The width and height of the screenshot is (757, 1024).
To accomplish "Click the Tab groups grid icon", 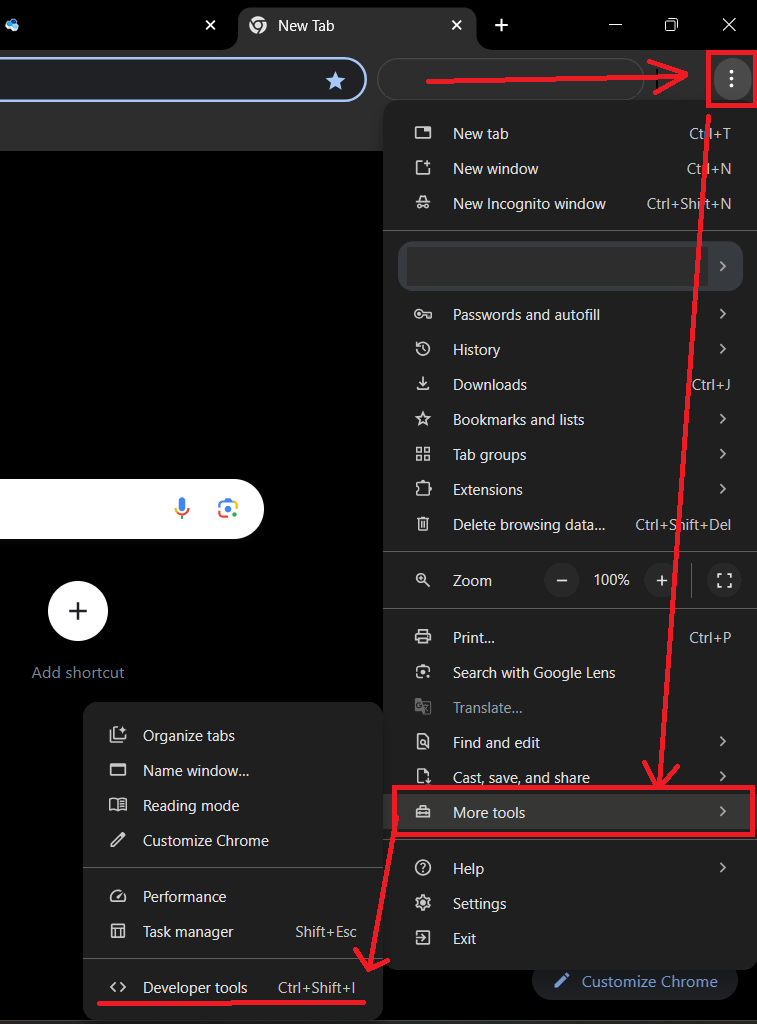I will (423, 454).
